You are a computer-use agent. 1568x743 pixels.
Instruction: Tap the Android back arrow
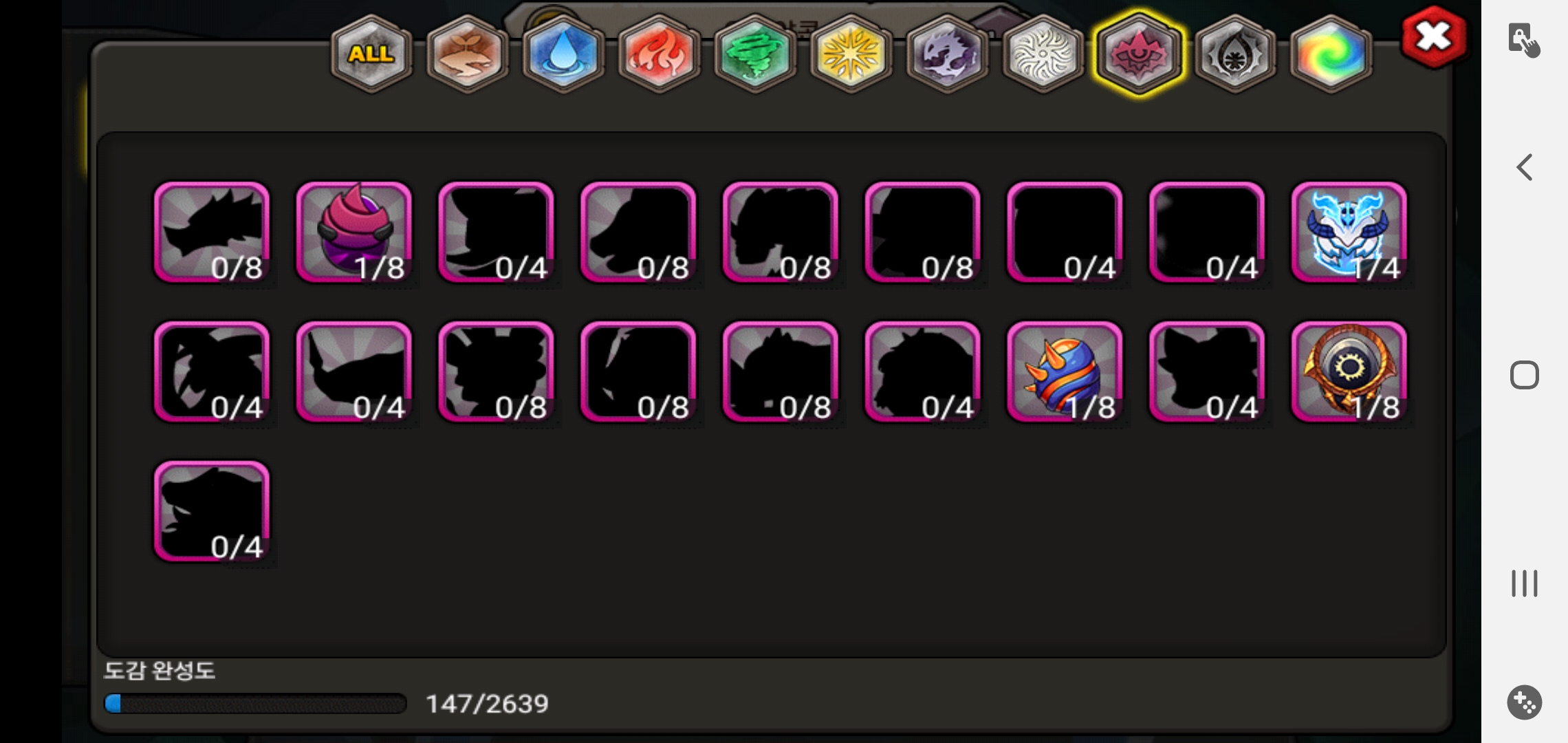pyautogui.click(x=1525, y=167)
